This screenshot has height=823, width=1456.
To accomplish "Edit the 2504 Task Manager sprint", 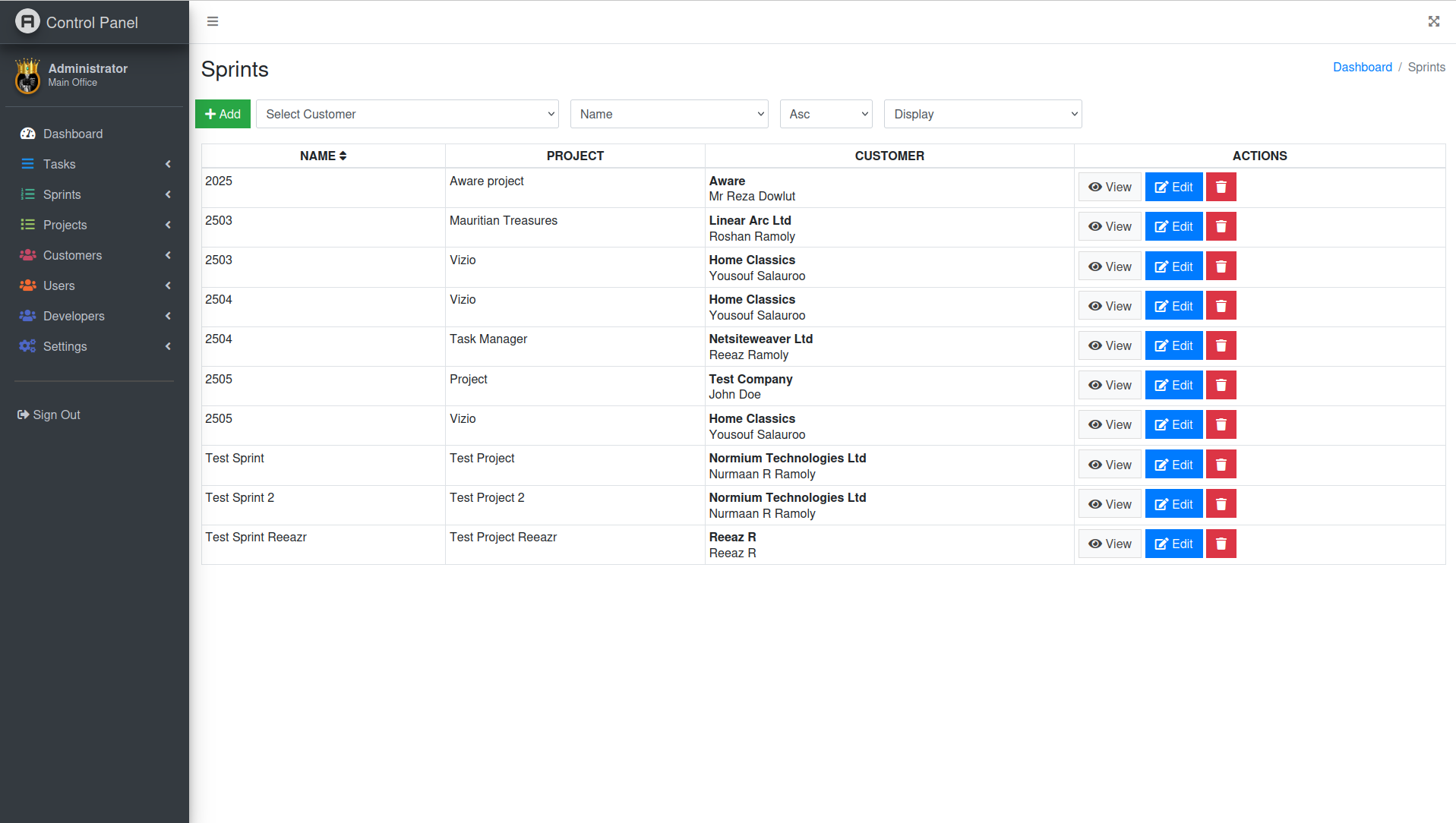I will [x=1173, y=345].
